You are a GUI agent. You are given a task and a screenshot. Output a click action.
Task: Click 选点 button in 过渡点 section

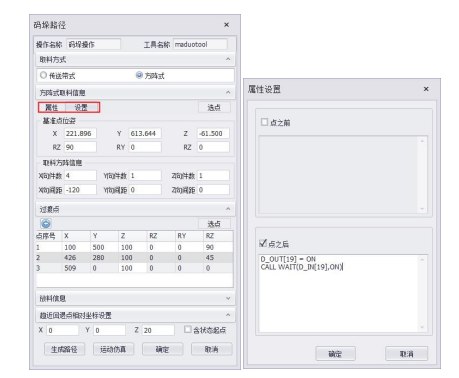tap(214, 224)
